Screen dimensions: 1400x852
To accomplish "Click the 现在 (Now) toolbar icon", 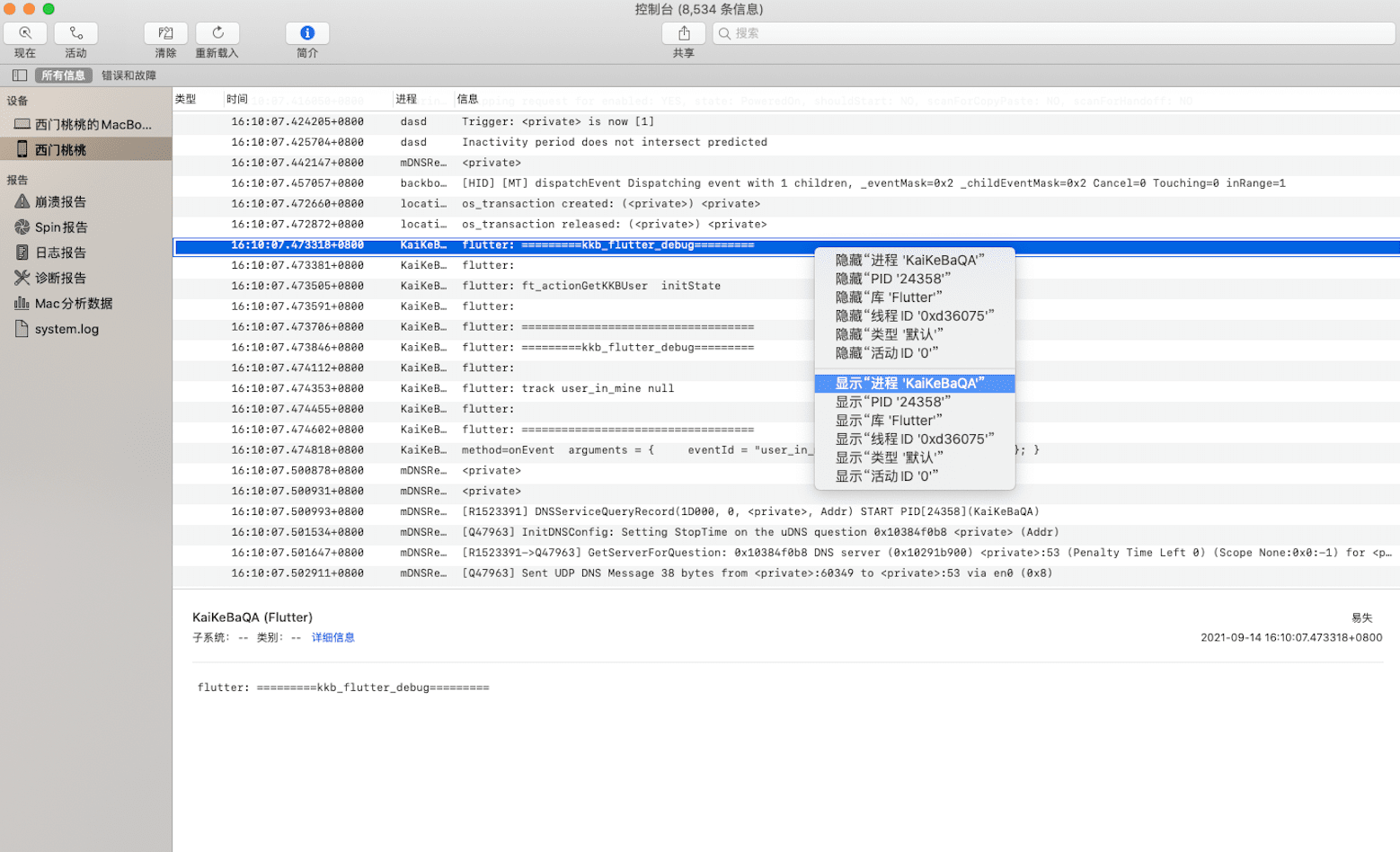I will click(25, 33).
